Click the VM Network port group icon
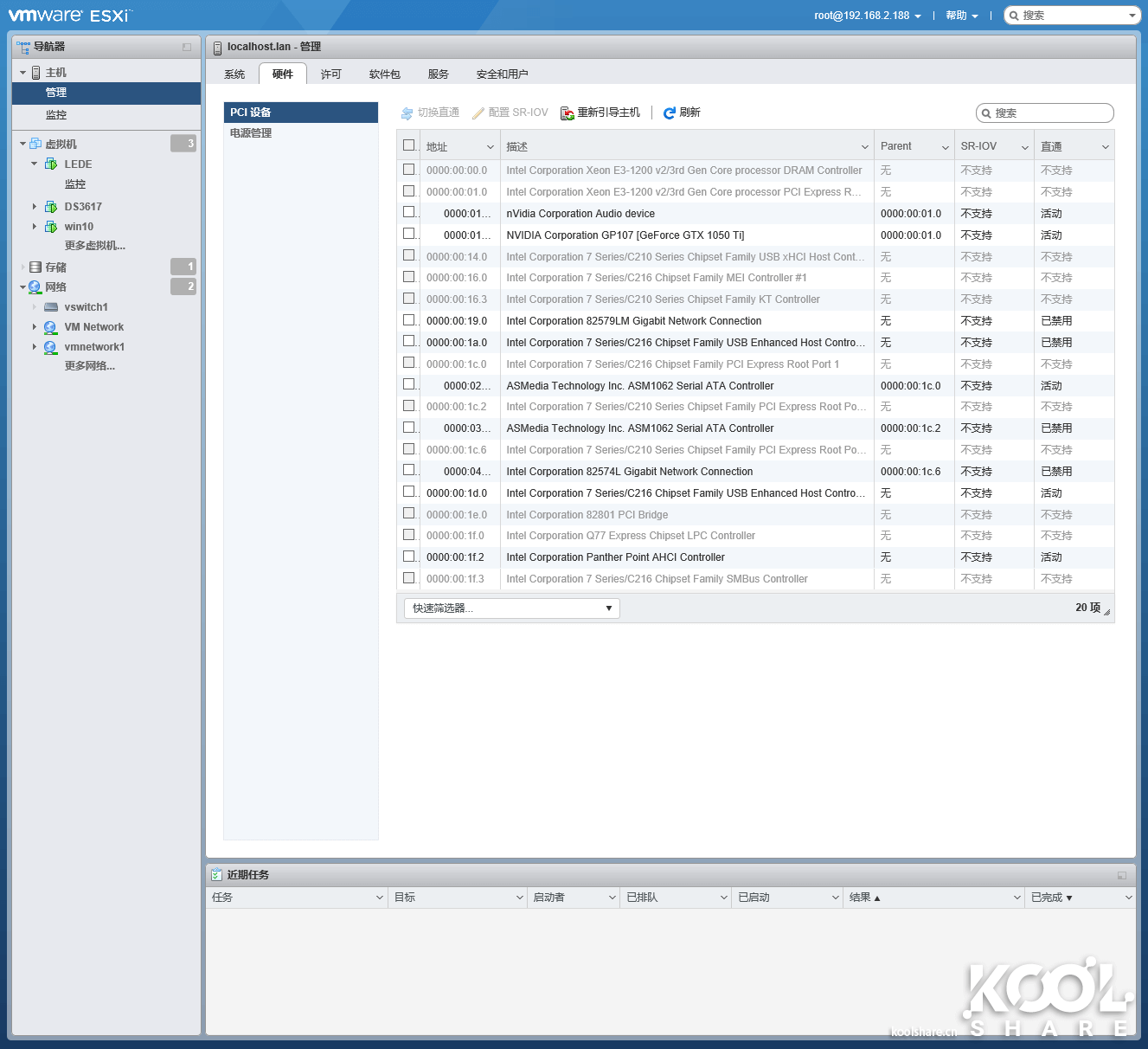The width and height of the screenshot is (1148, 1049). point(51,327)
